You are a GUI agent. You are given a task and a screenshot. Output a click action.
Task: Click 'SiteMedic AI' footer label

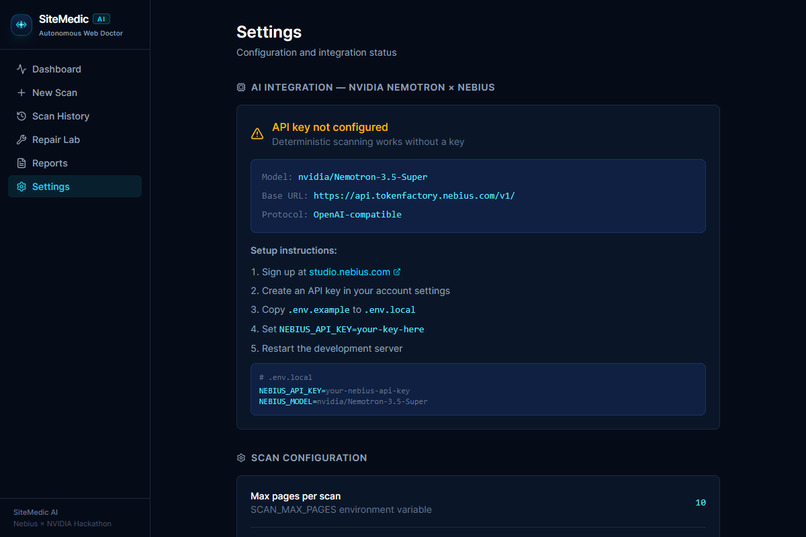coord(35,512)
